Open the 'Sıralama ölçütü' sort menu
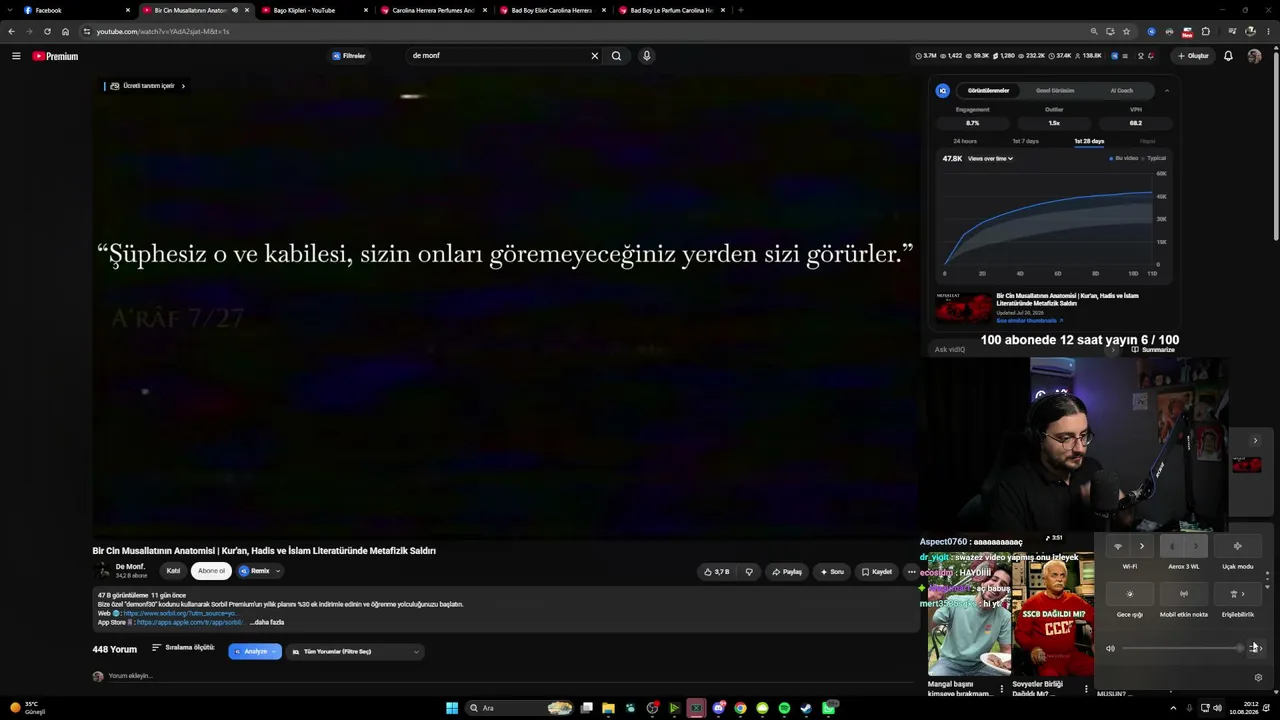This screenshot has height=720, width=1280. 183,648
